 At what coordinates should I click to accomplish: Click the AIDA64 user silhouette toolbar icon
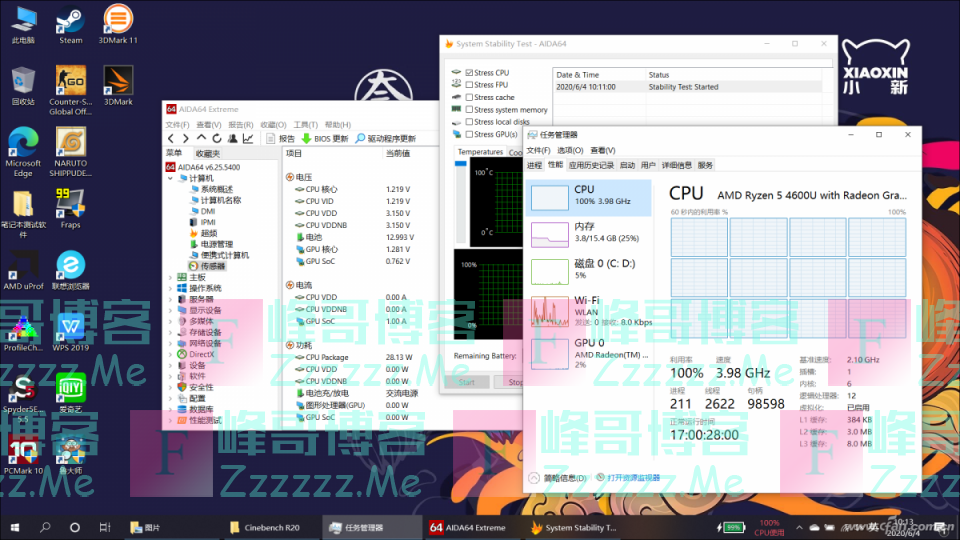point(233,138)
